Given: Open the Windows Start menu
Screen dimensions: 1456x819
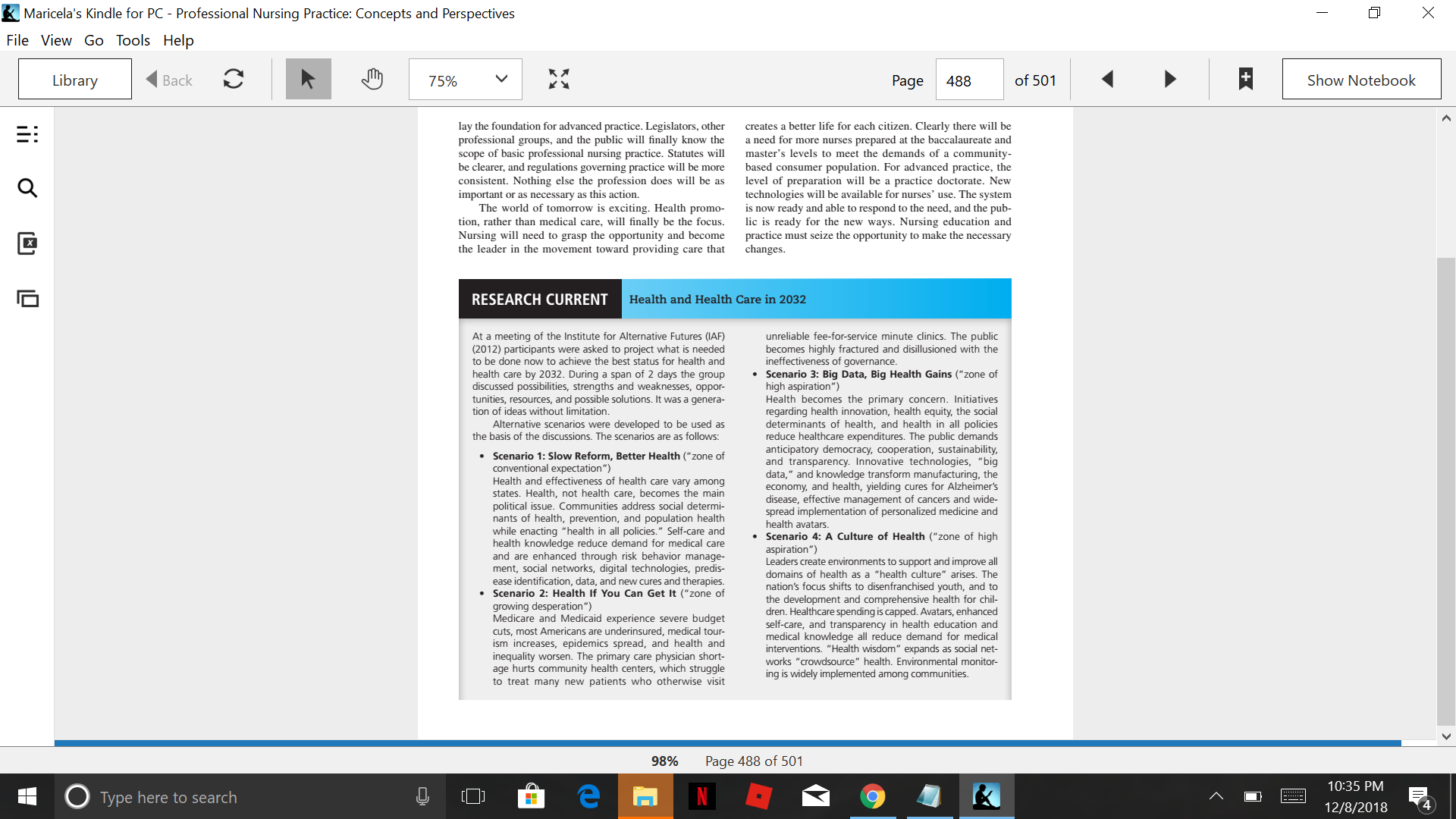Looking at the screenshot, I should (27, 796).
